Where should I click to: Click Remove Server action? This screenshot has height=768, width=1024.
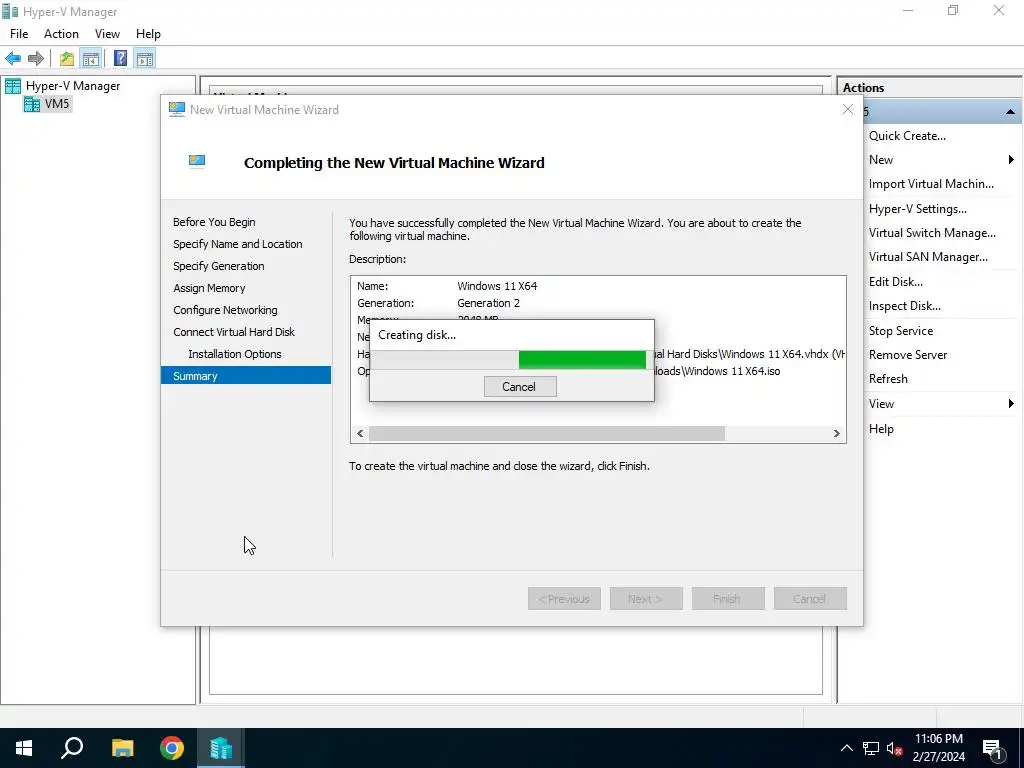click(908, 355)
